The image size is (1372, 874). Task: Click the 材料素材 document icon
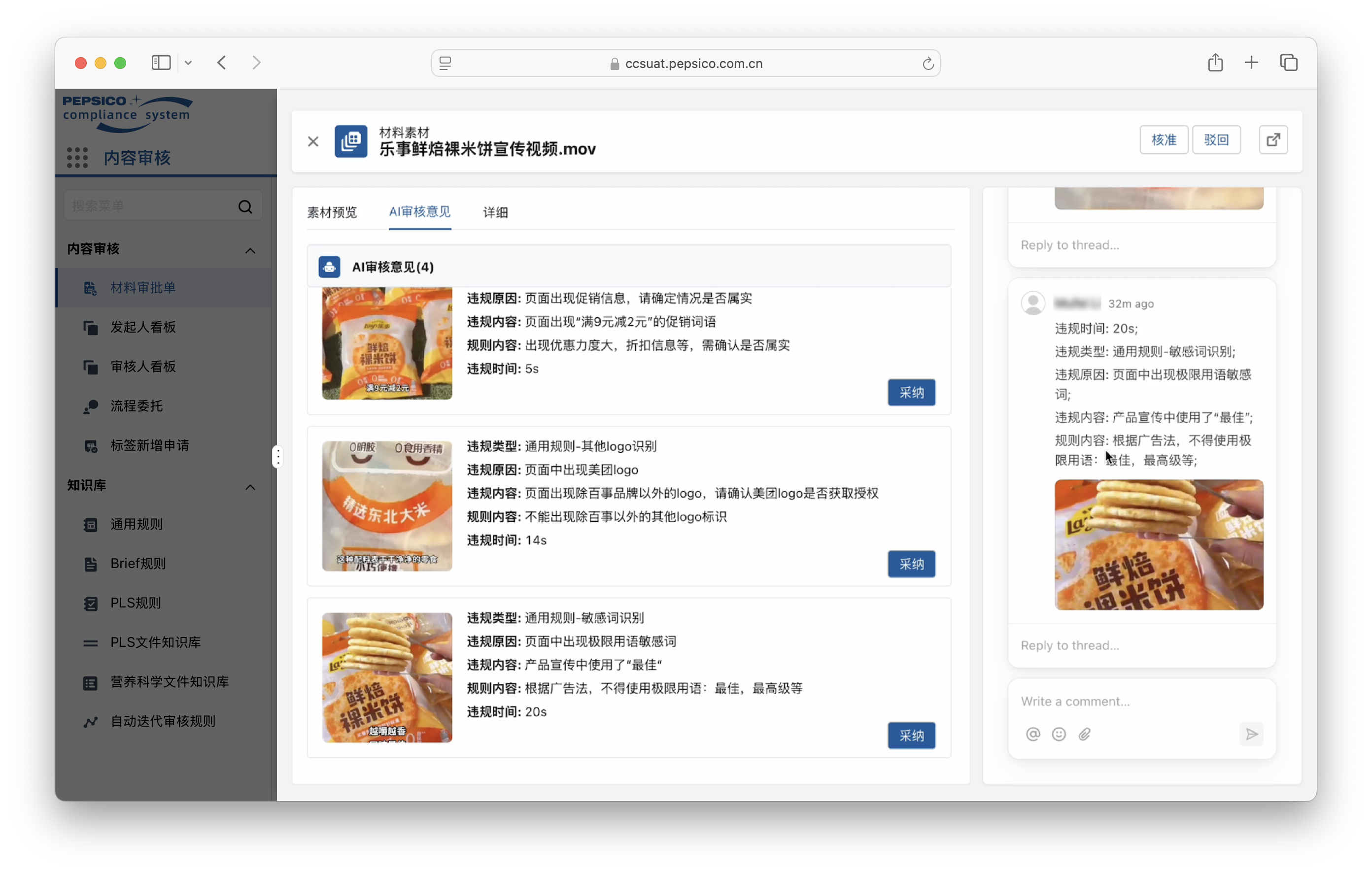[351, 141]
